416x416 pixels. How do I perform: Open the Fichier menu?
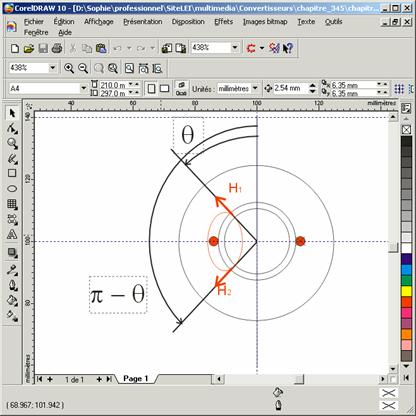tap(34, 22)
